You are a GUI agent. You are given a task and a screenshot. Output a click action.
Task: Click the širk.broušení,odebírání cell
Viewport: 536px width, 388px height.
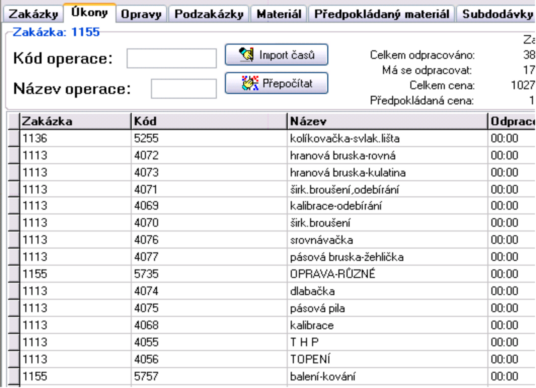[387, 189]
